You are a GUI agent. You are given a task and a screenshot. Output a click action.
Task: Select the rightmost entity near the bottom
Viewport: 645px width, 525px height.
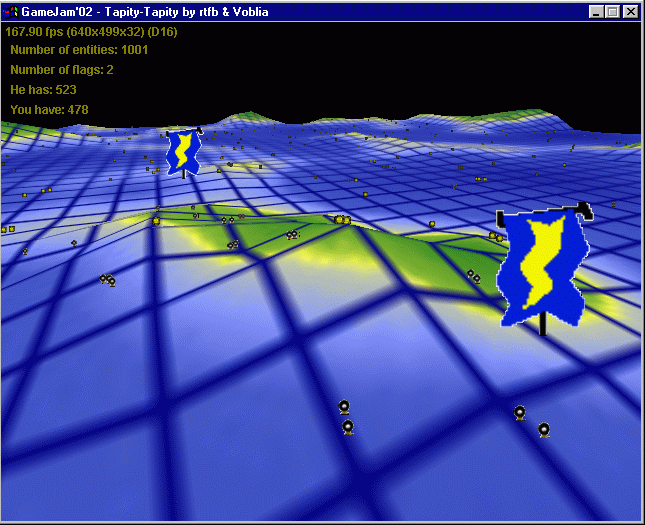click(x=544, y=430)
